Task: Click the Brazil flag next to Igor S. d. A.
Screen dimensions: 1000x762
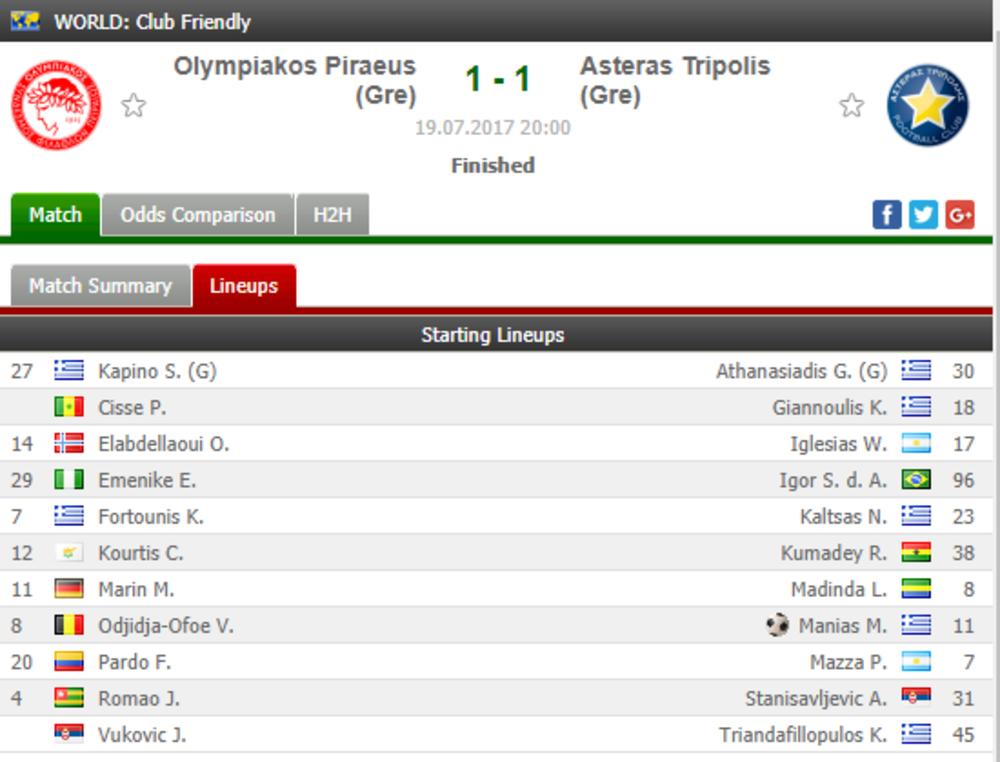Action: 915,480
